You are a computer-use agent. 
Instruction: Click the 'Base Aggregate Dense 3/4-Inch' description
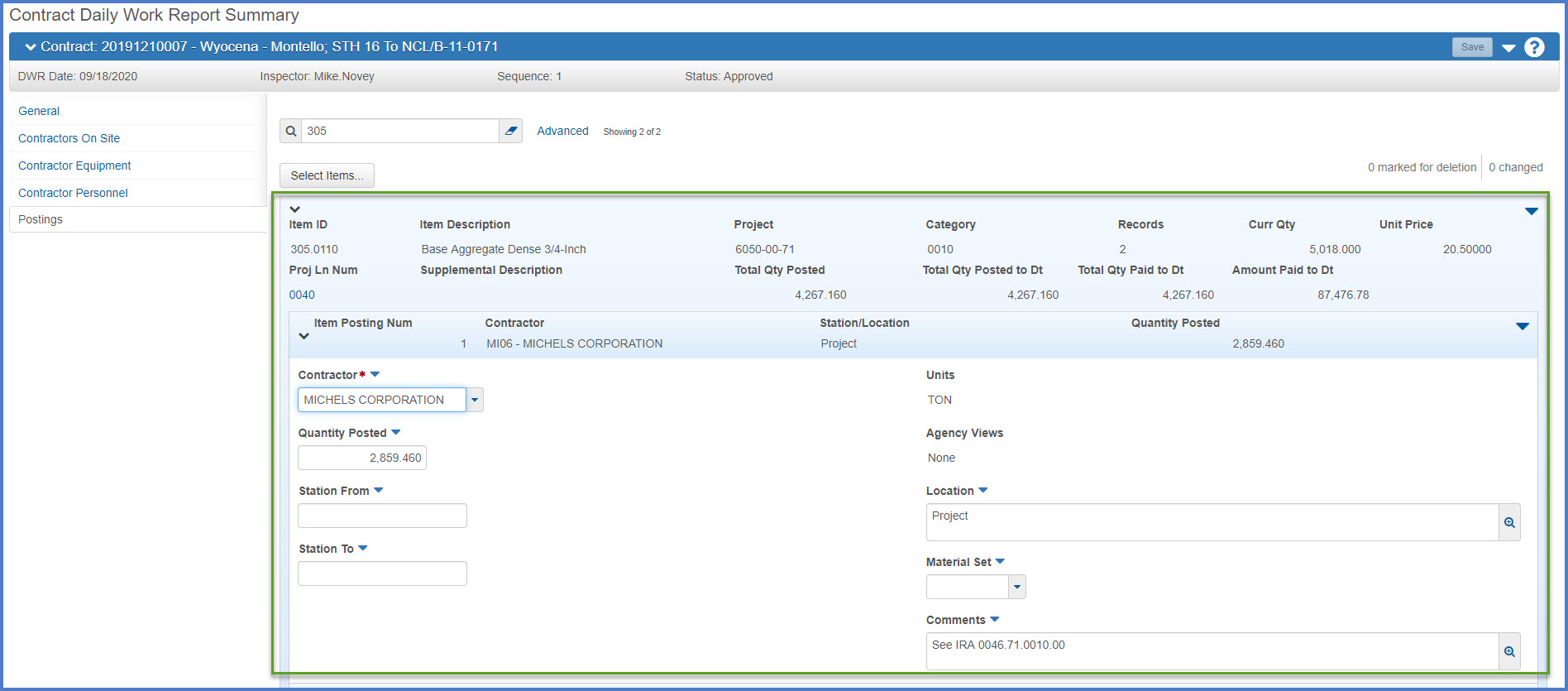(x=504, y=249)
